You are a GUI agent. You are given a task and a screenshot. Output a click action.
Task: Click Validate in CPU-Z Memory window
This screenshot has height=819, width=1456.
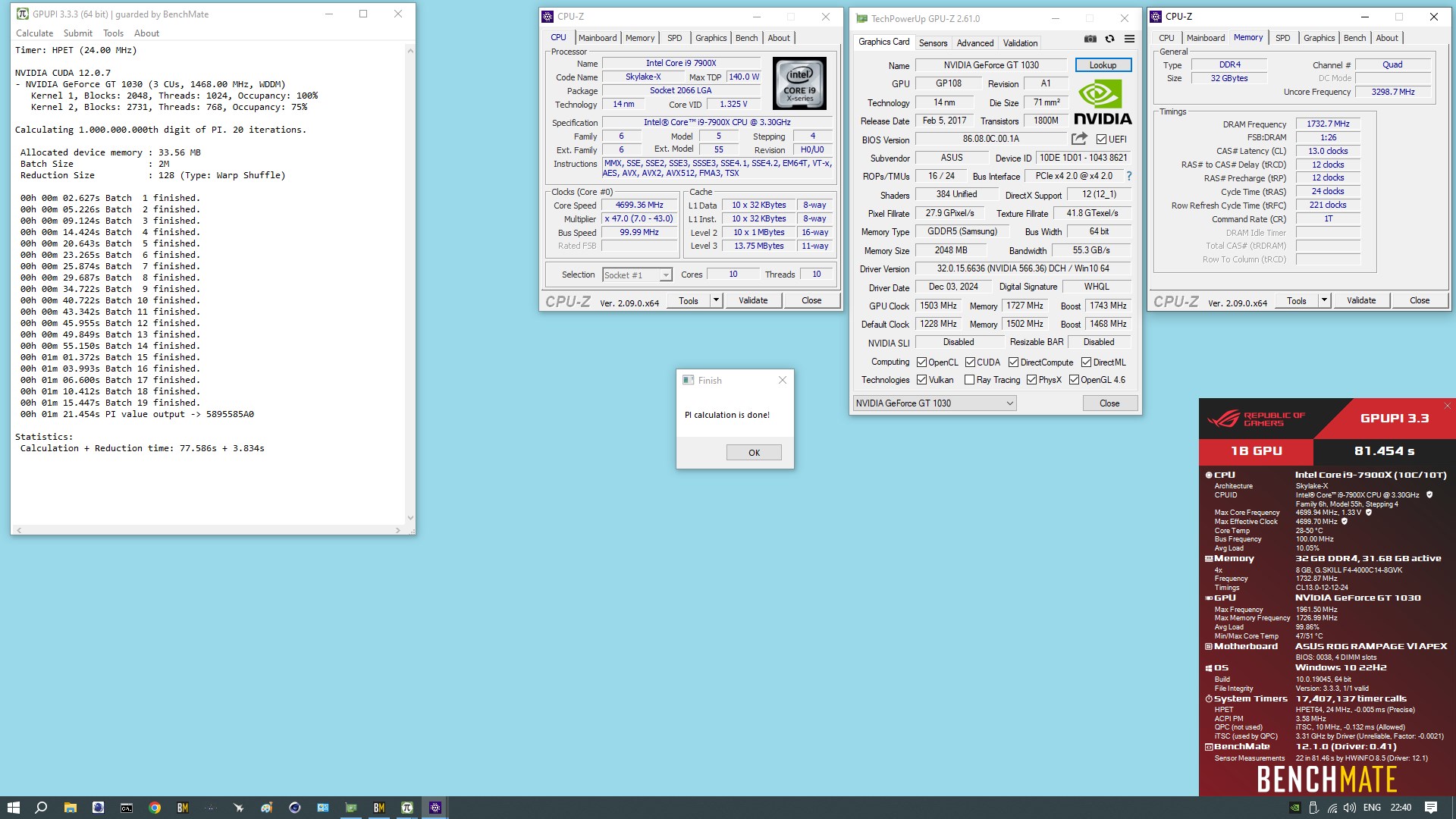pyautogui.click(x=1361, y=300)
